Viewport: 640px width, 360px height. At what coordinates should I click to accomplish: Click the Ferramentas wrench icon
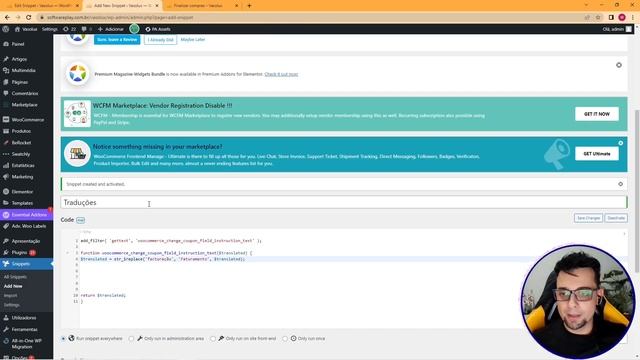click(x=6, y=329)
